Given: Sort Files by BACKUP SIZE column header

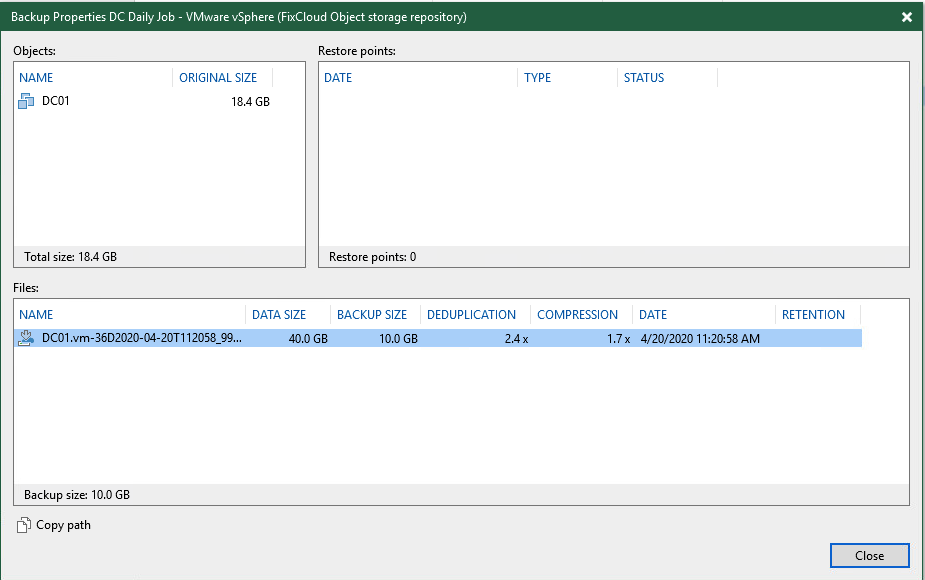Looking at the screenshot, I should click(x=372, y=314).
